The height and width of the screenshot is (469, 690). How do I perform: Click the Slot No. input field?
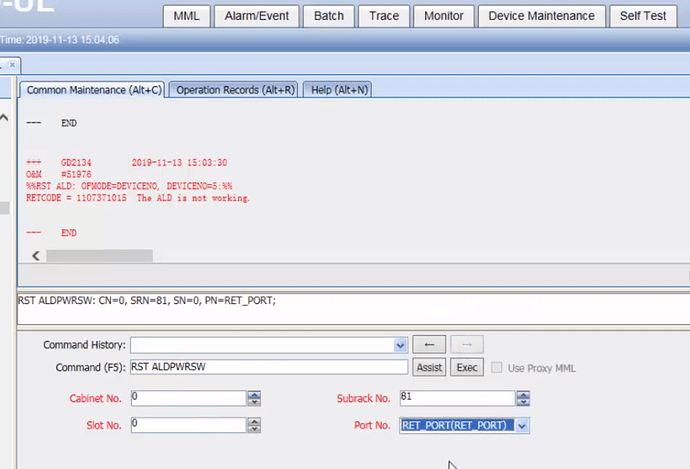(188, 425)
